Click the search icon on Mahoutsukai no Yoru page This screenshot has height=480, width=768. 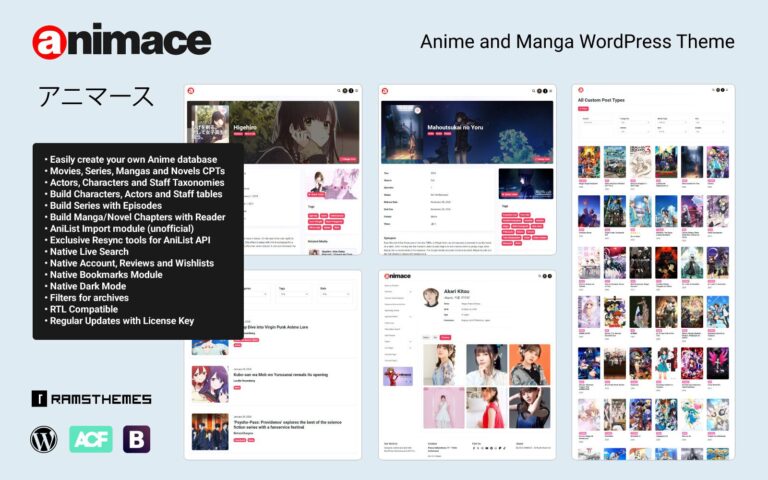[x=533, y=91]
